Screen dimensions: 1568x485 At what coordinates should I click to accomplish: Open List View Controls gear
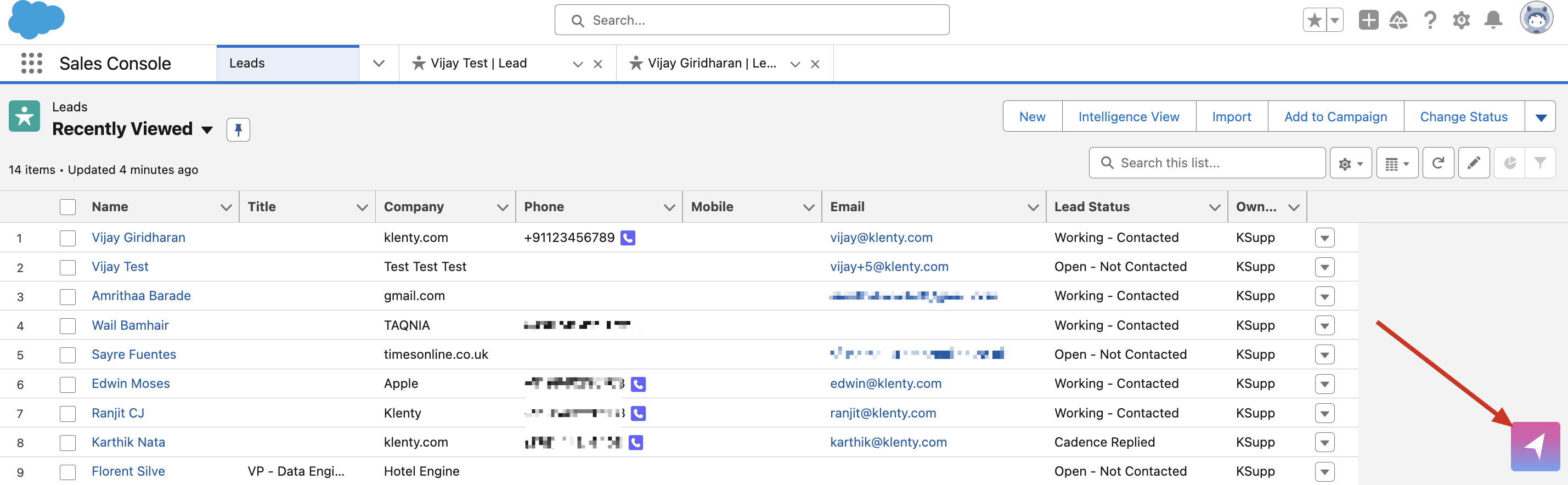click(x=1350, y=163)
